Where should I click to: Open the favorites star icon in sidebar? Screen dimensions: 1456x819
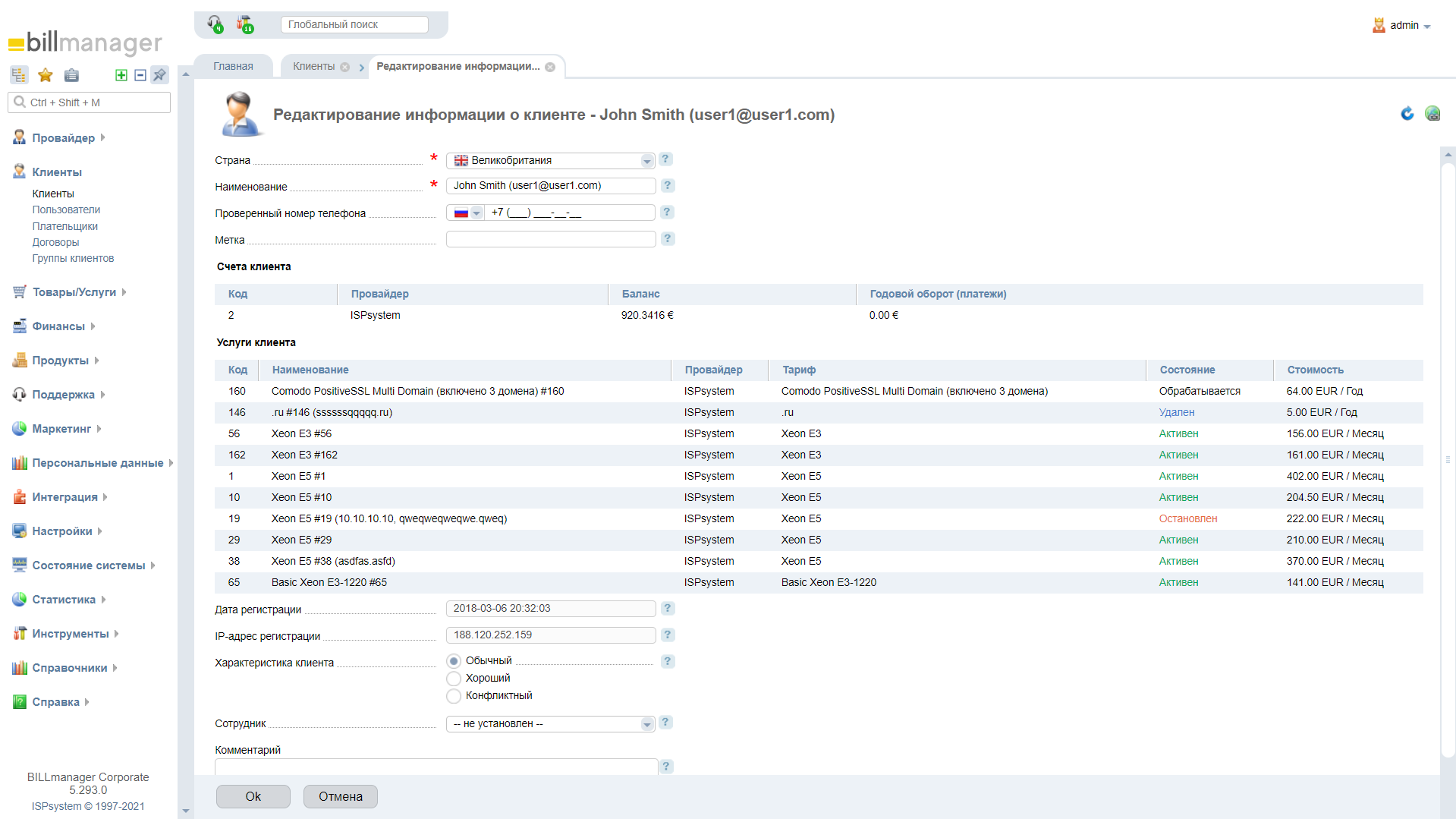[x=46, y=75]
